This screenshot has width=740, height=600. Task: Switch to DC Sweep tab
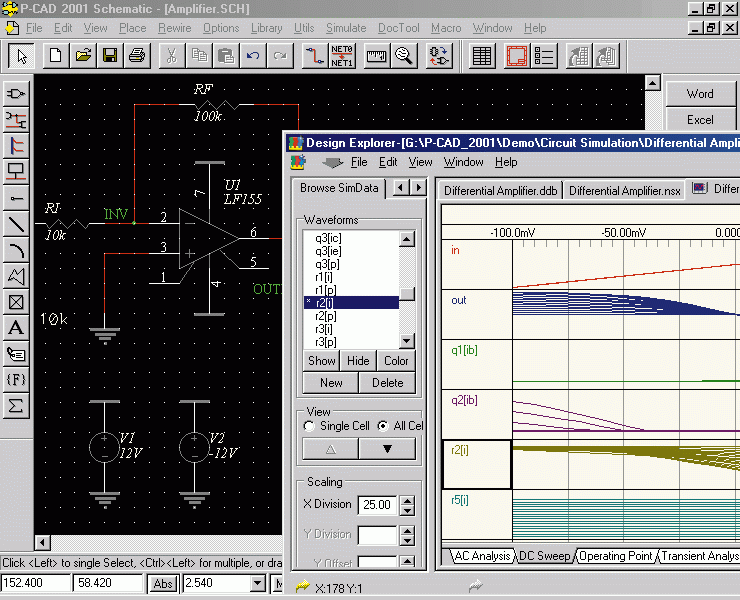coord(544,556)
